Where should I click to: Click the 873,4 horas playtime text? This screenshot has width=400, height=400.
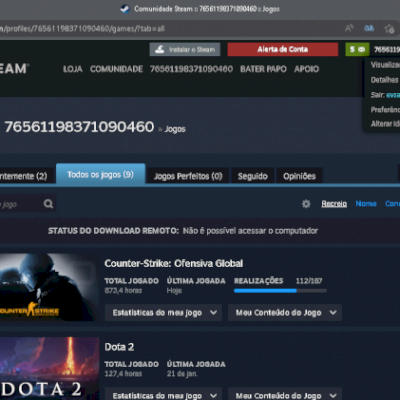click(x=123, y=290)
